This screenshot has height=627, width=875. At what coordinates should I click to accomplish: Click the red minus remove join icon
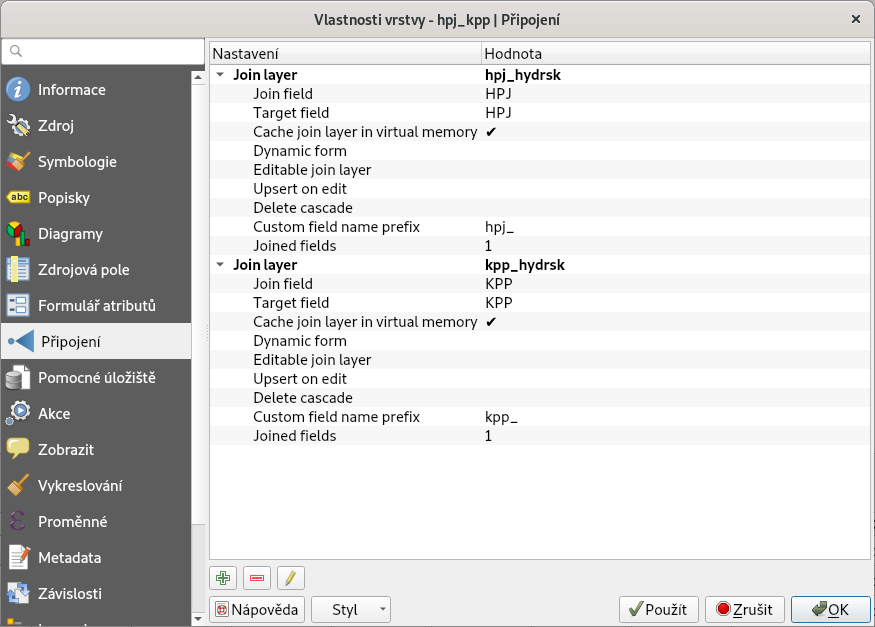pyautogui.click(x=257, y=578)
